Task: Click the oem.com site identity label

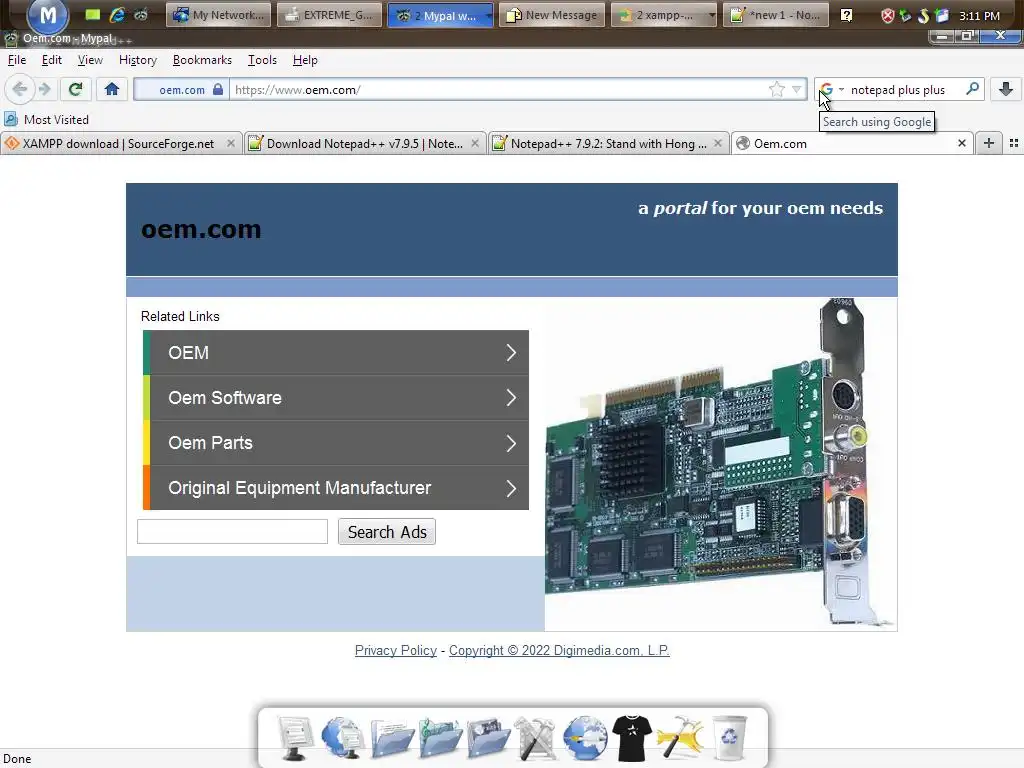Action: coord(182,89)
